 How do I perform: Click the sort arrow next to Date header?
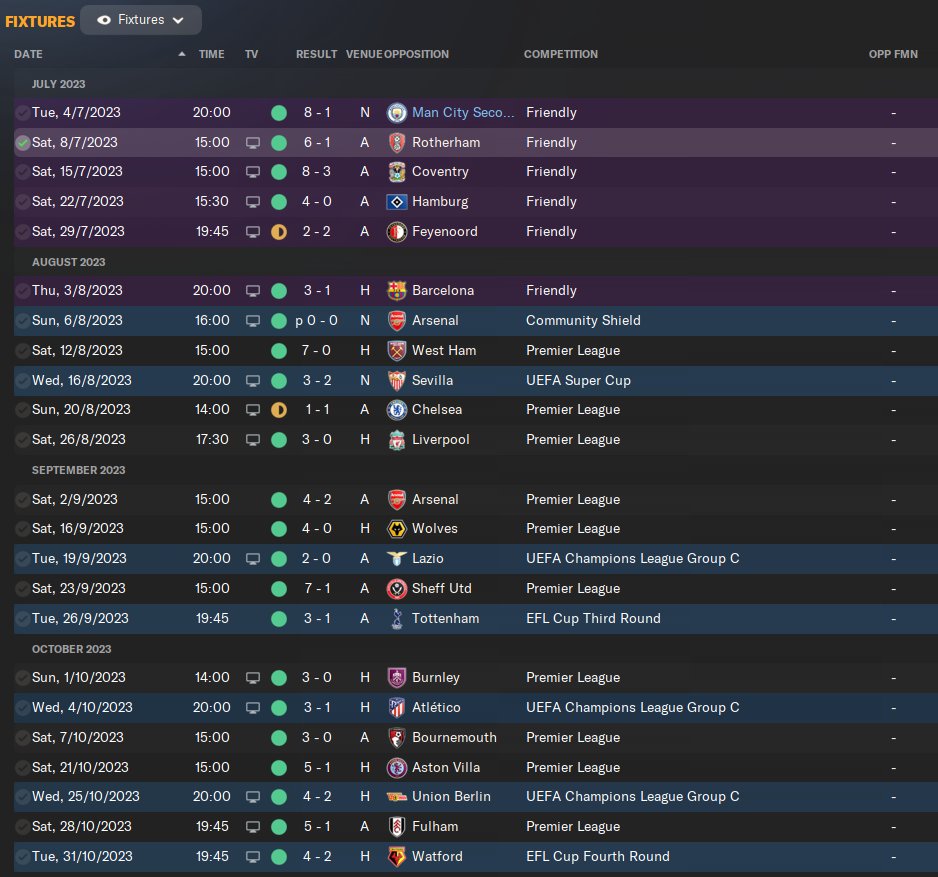point(182,54)
